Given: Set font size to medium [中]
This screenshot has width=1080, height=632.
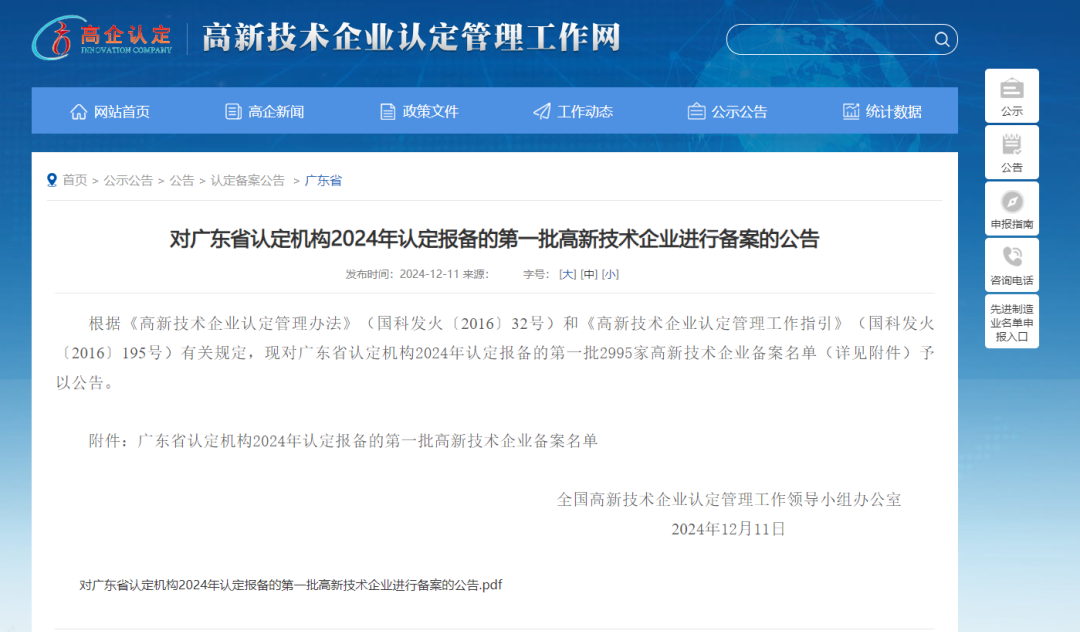Looking at the screenshot, I should (x=589, y=274).
